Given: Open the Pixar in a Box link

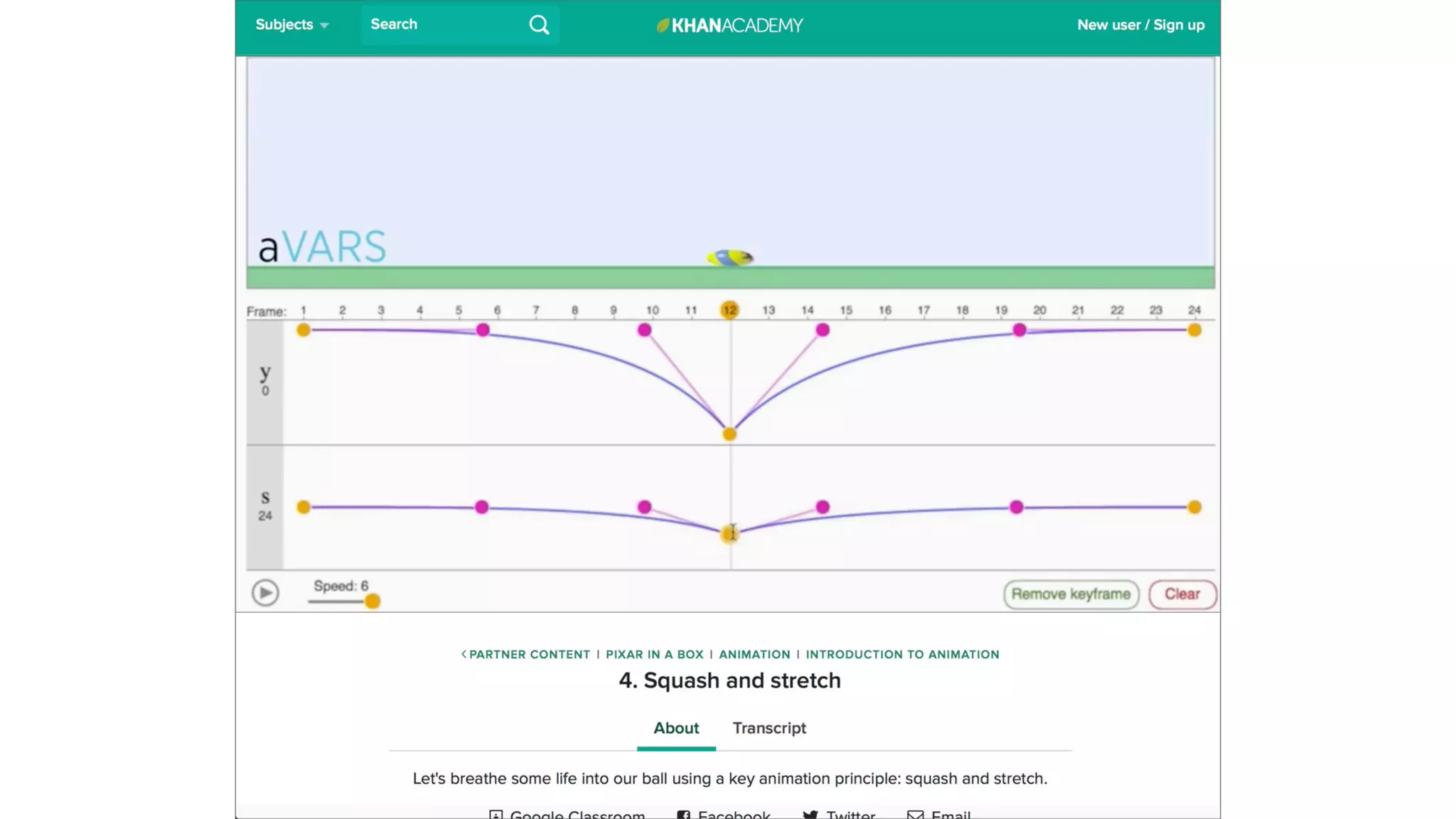Looking at the screenshot, I should tap(654, 654).
